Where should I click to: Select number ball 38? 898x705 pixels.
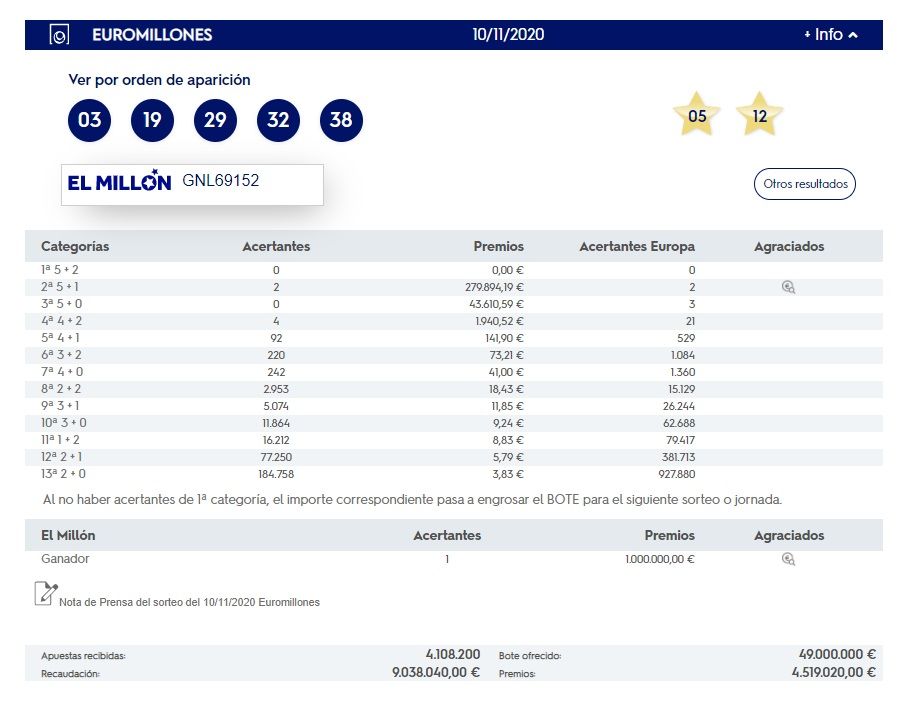pos(341,120)
